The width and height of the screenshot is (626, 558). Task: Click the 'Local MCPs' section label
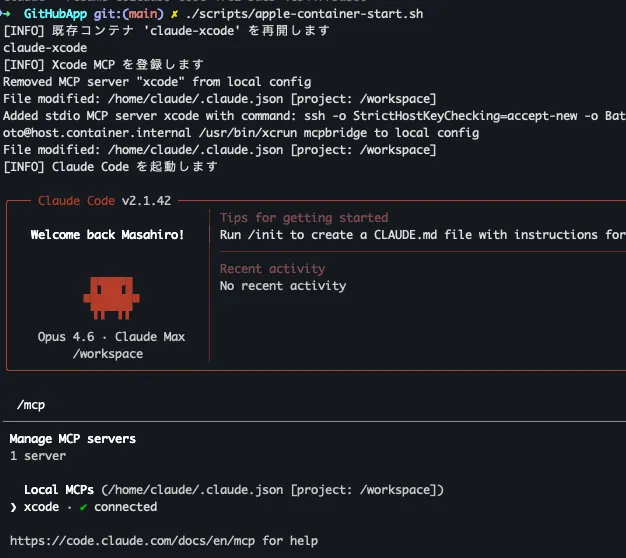point(59,490)
